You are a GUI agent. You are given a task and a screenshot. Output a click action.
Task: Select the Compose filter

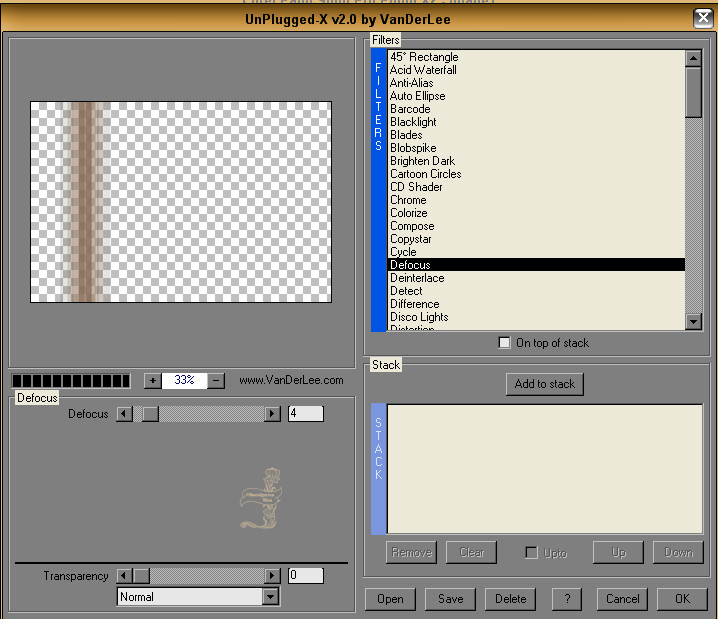pyautogui.click(x=536, y=226)
